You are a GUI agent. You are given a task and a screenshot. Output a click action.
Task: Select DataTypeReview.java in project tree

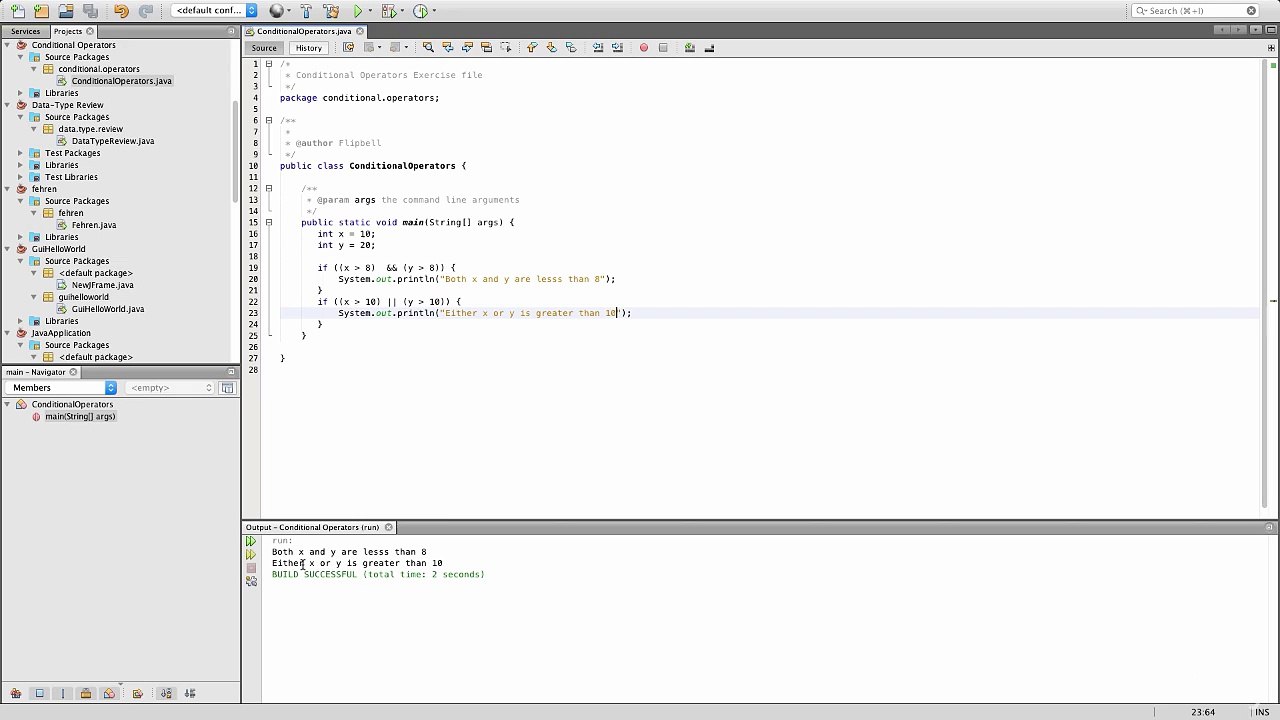(112, 141)
